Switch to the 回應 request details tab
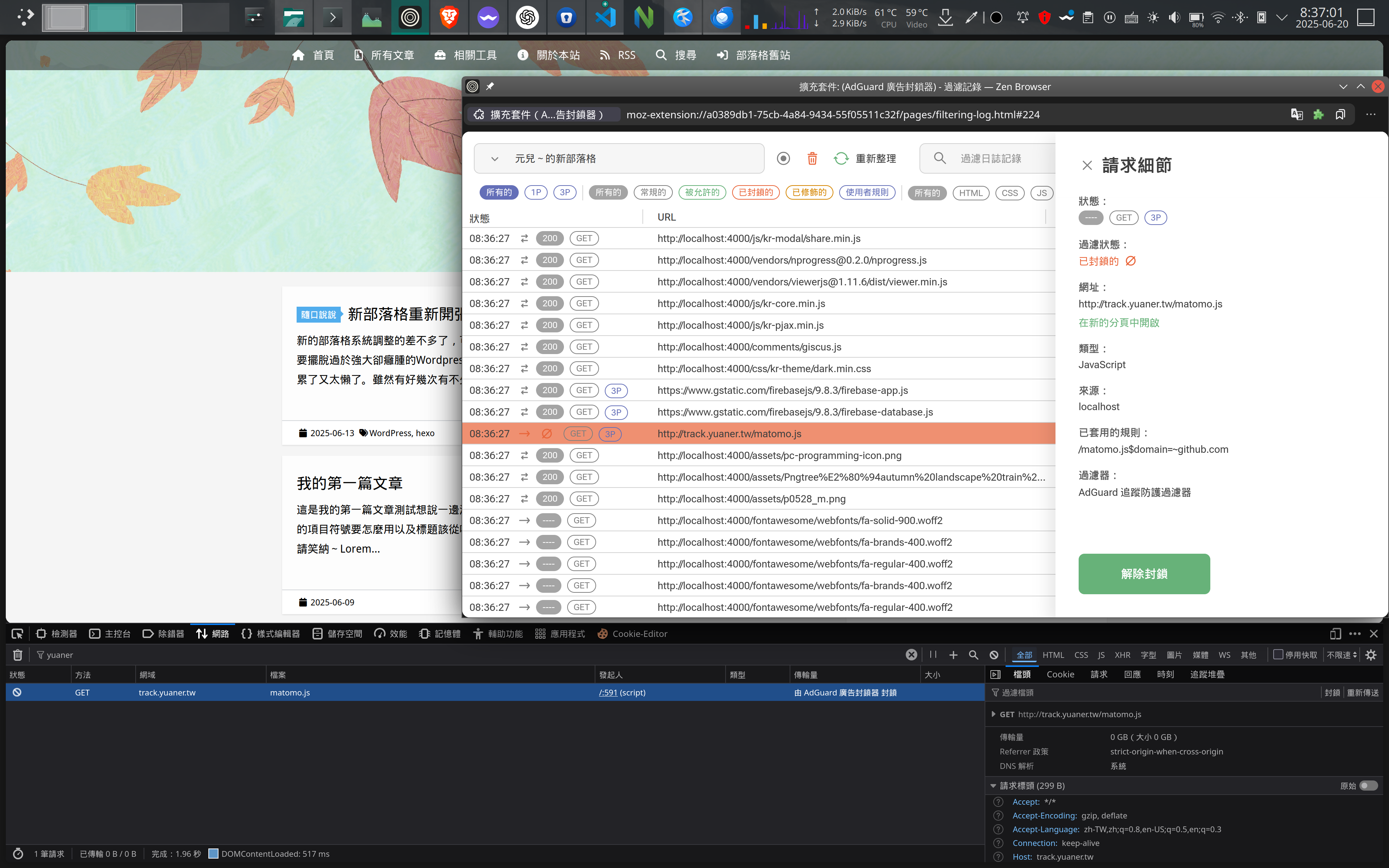The height and width of the screenshot is (868, 1389). (x=1132, y=675)
